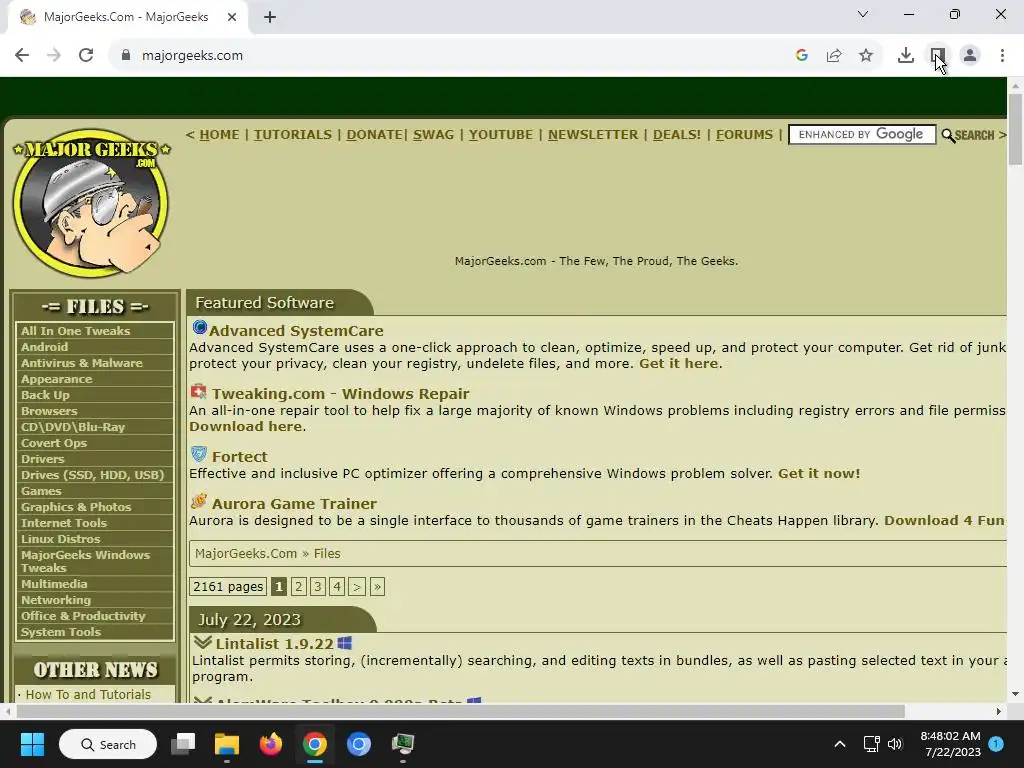Open a new browser tab
This screenshot has height=768, width=1024.
coord(270,18)
